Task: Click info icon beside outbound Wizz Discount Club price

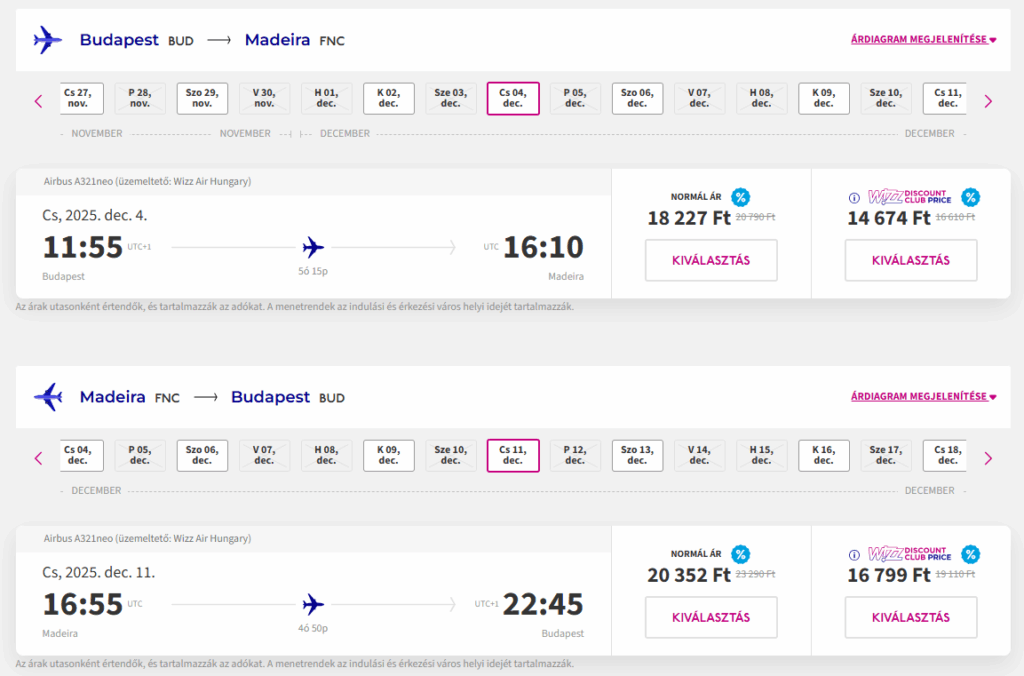Action: tap(854, 197)
